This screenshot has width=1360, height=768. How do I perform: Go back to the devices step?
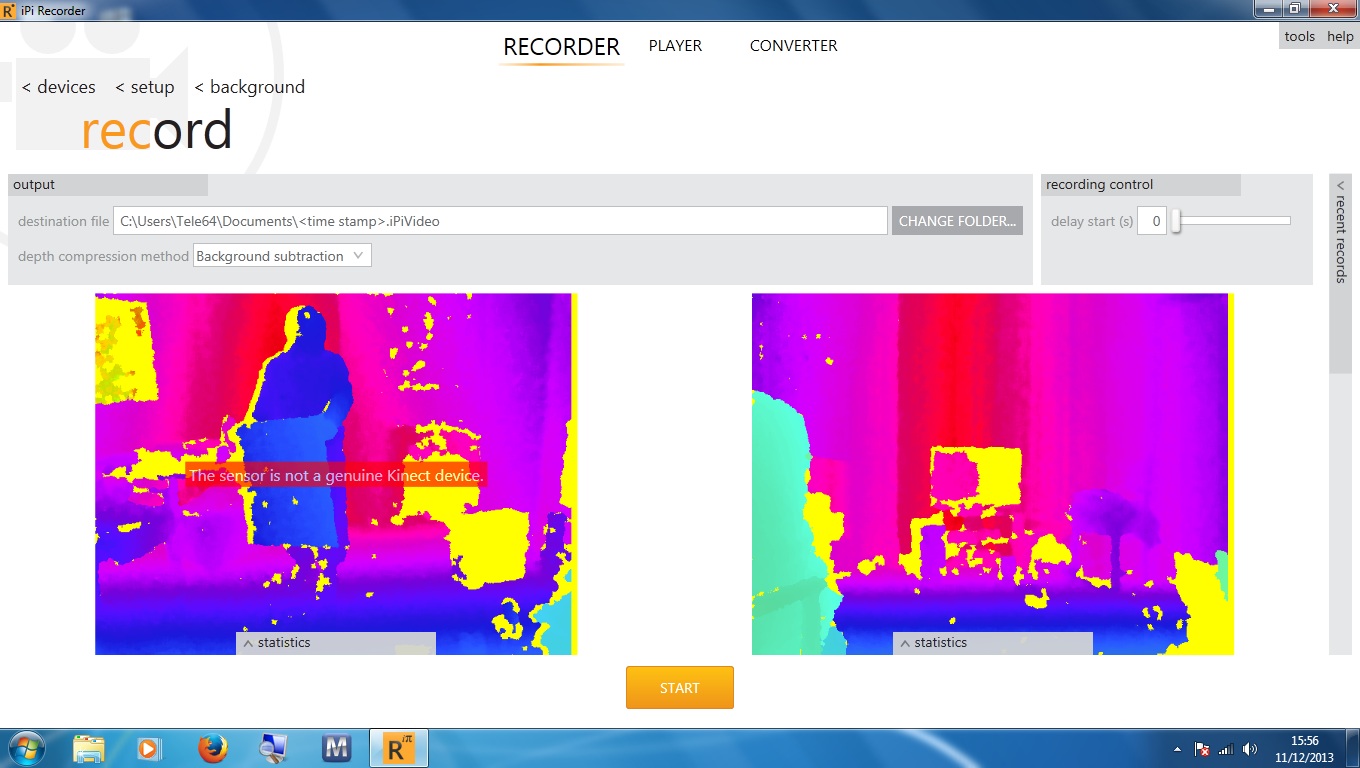(x=59, y=87)
